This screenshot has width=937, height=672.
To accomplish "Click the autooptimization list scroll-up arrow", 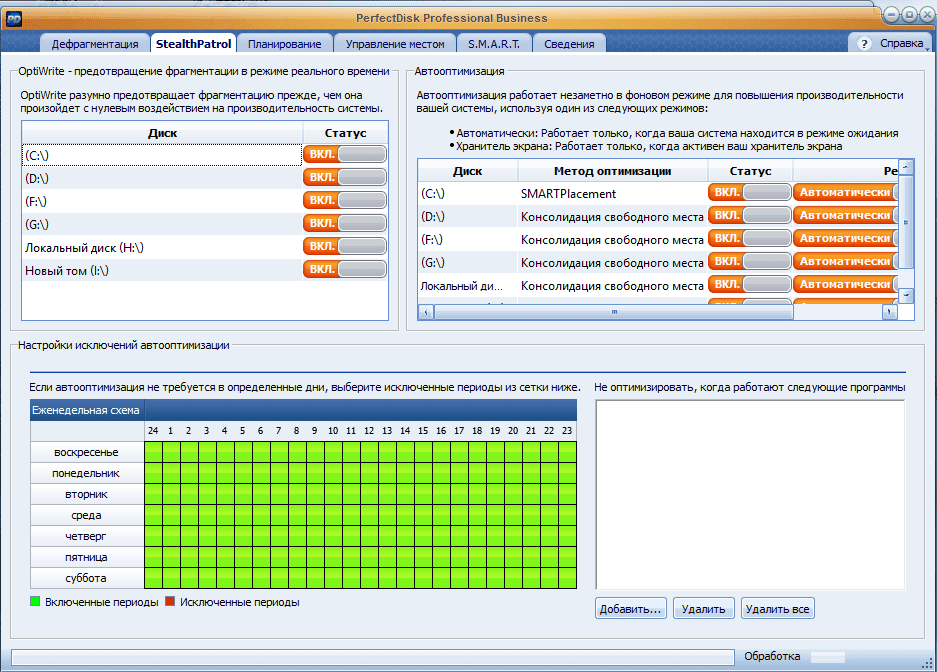I will coord(907,167).
